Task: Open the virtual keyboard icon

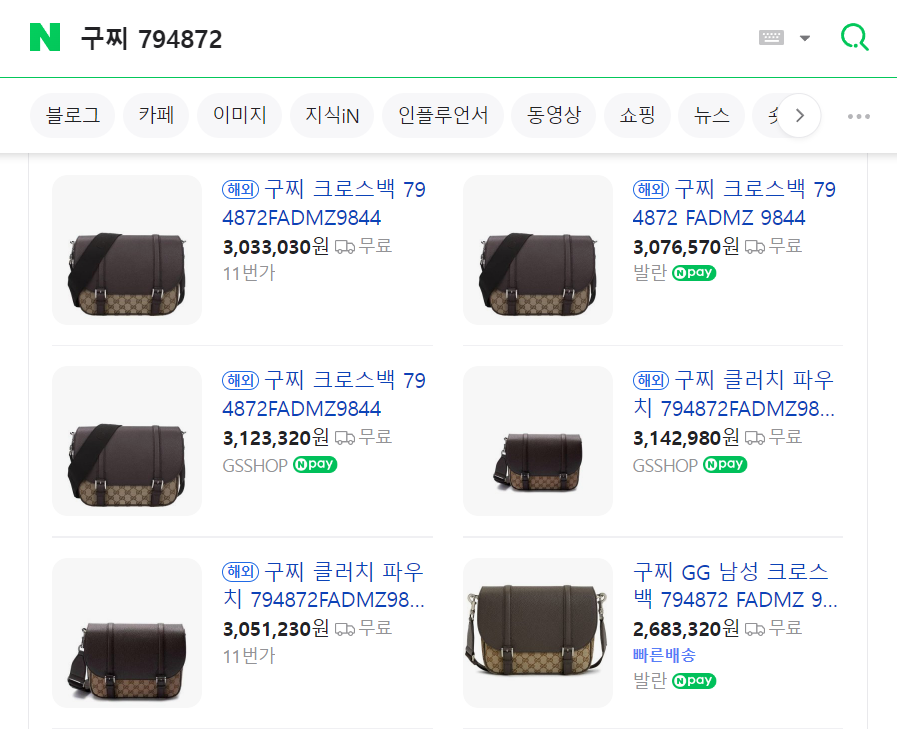Action: (x=771, y=38)
